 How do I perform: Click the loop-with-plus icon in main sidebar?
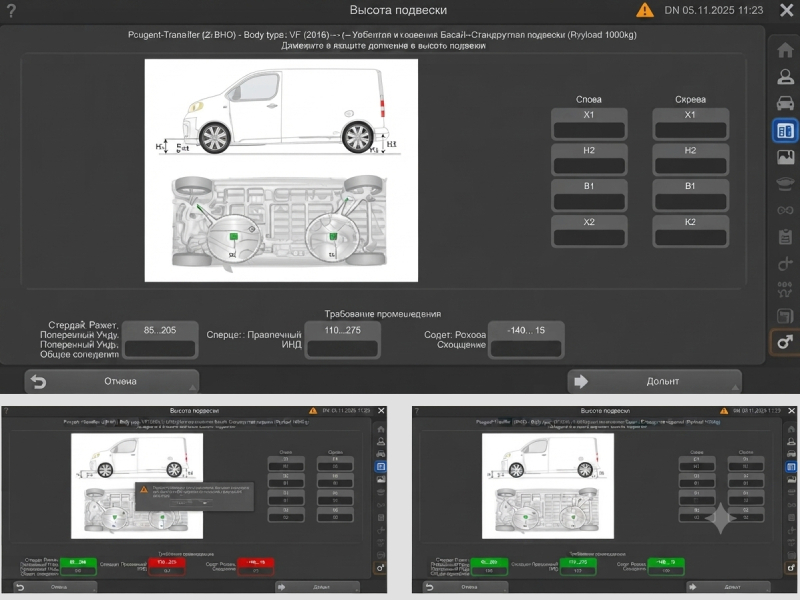(785, 263)
